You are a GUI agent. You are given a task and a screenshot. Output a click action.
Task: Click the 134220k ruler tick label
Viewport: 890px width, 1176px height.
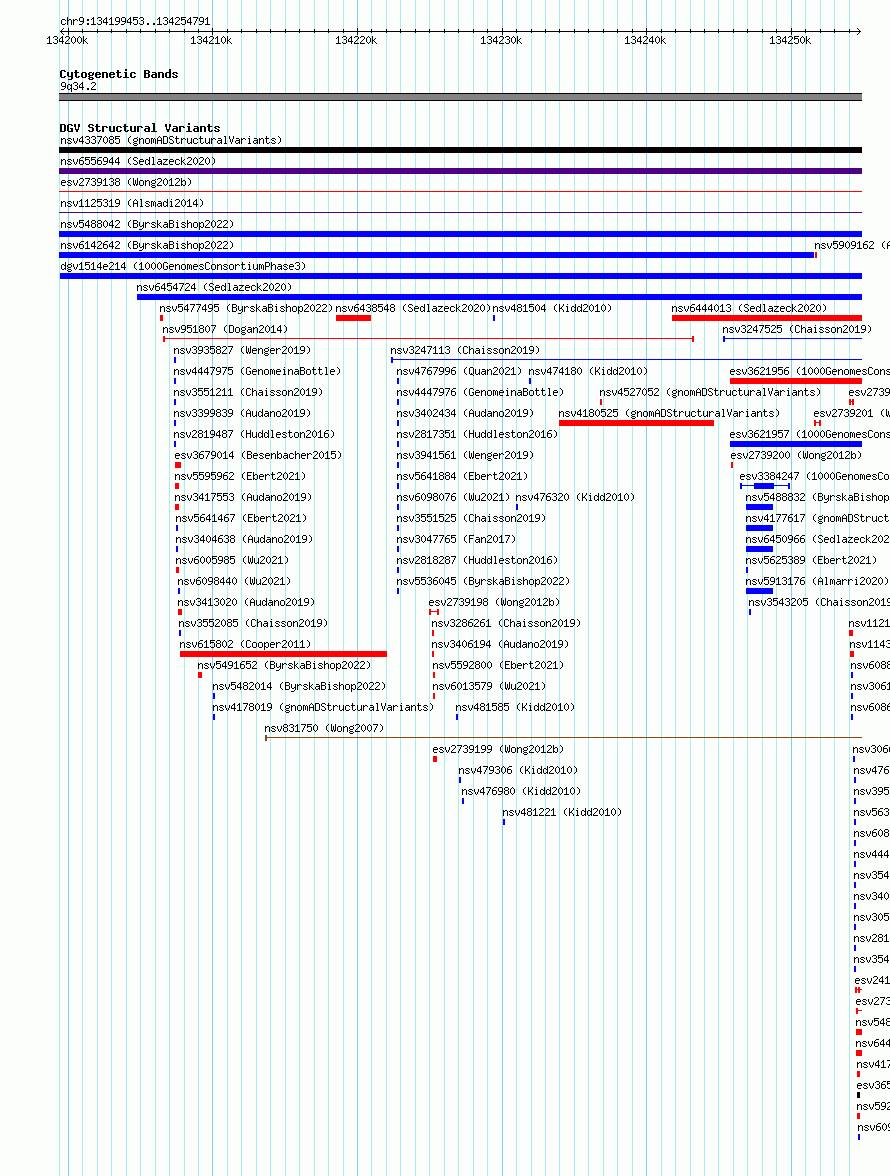click(x=356, y=40)
